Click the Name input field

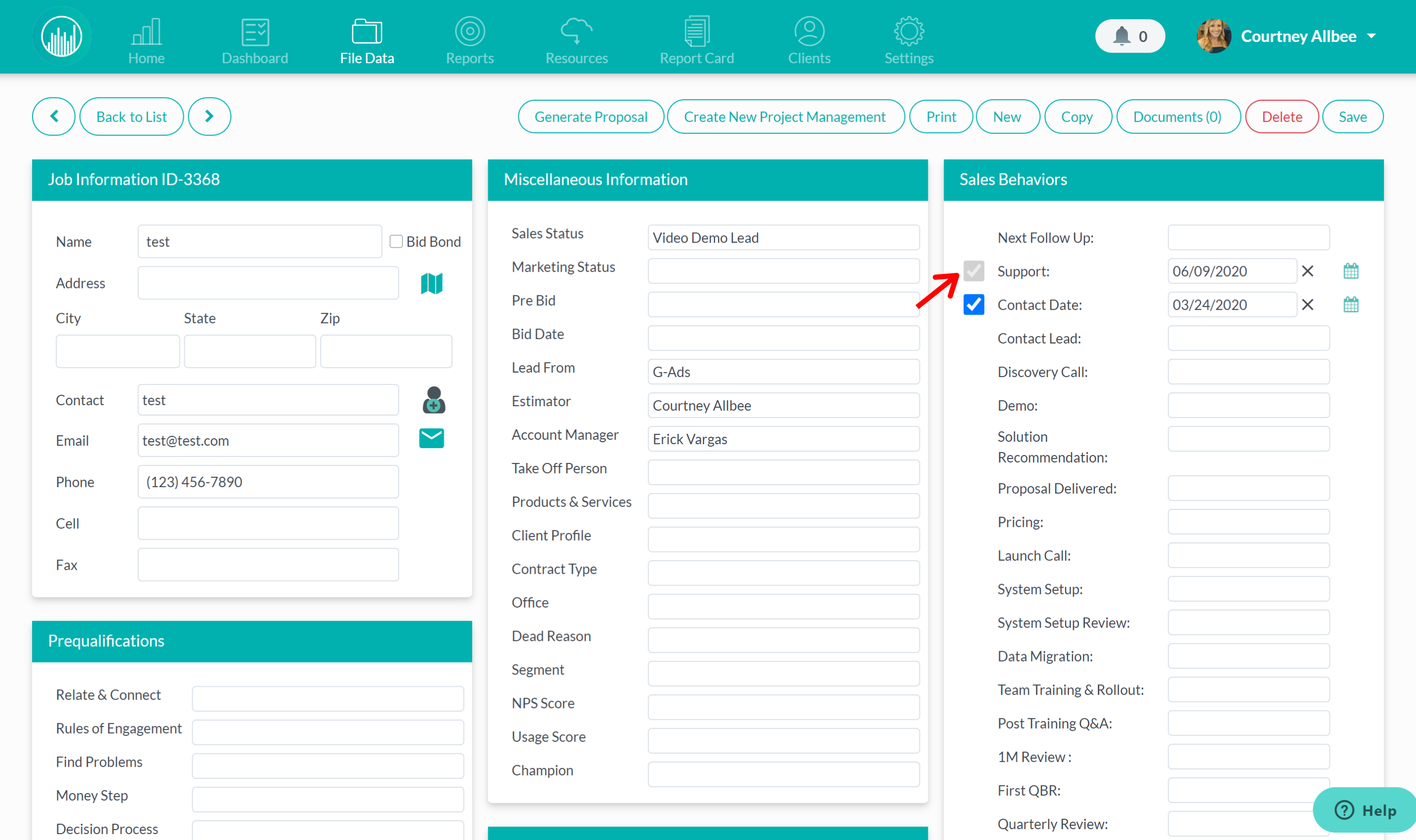tap(260, 242)
